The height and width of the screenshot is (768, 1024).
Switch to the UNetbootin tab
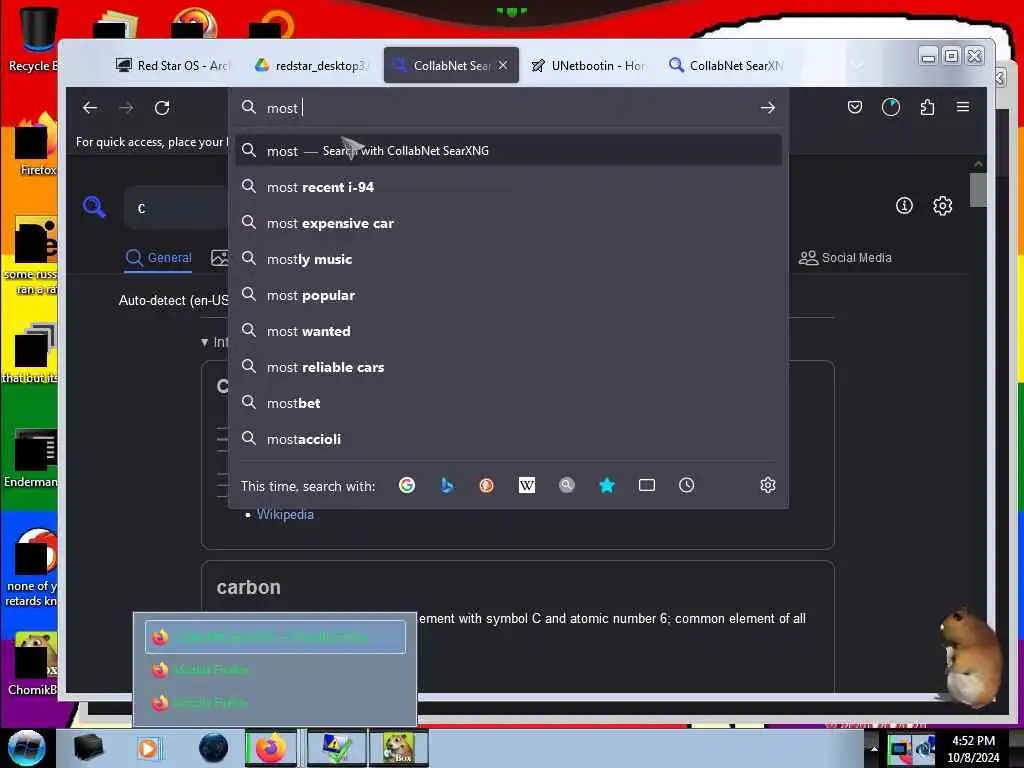[x=588, y=65]
